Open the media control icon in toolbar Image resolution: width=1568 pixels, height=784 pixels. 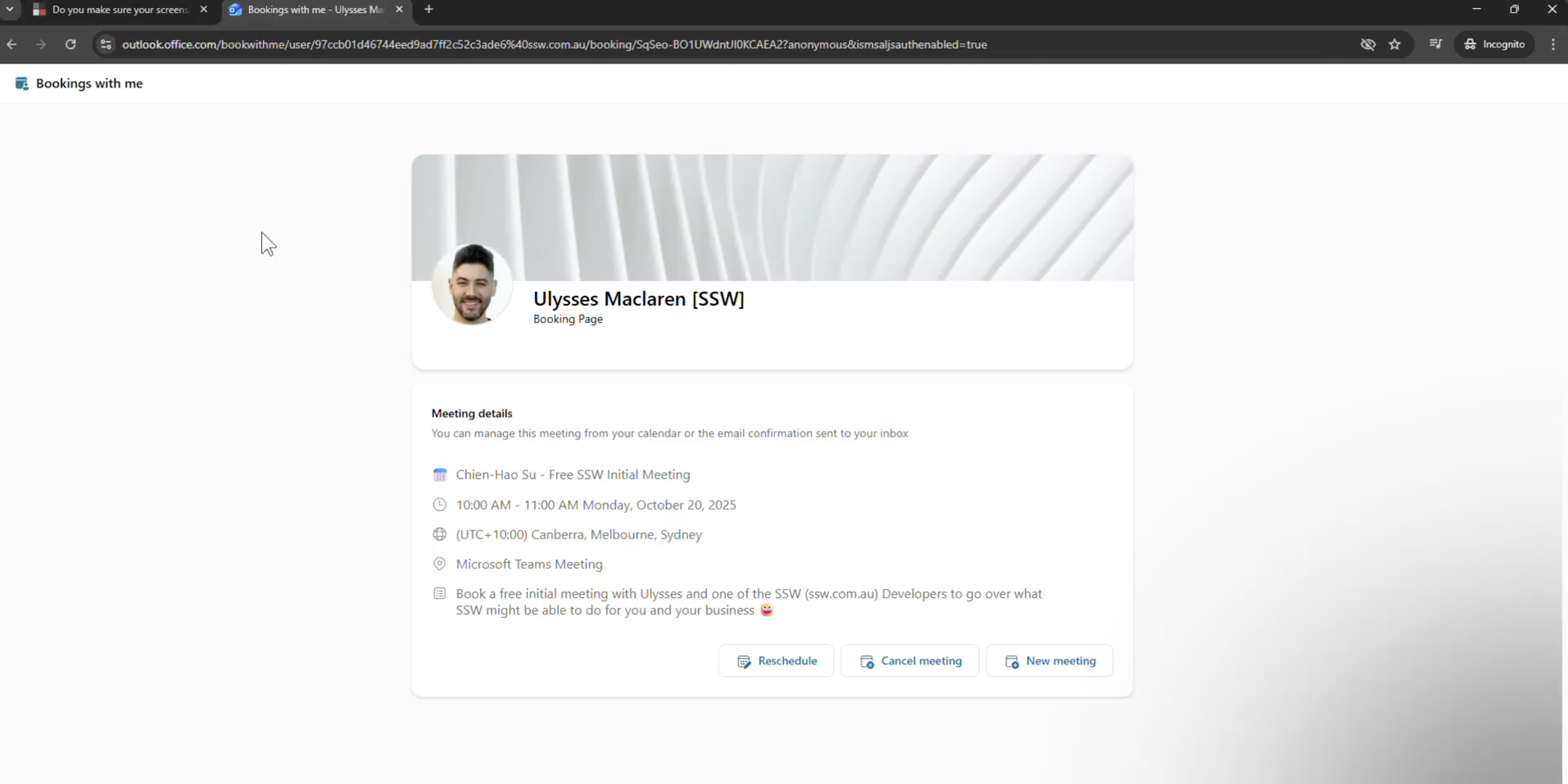point(1435,44)
